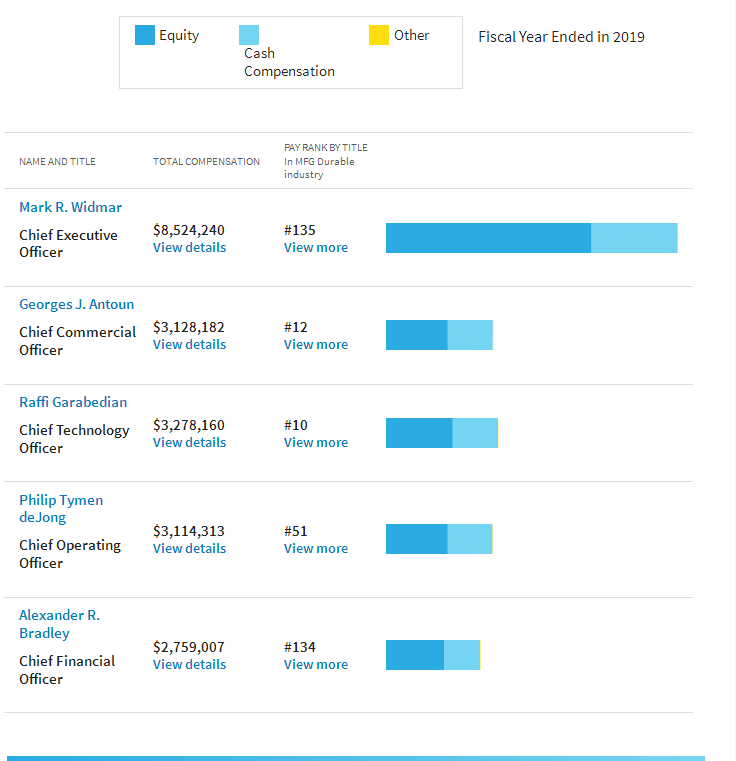Click the $3,278,160 total compensation value

pos(189,425)
